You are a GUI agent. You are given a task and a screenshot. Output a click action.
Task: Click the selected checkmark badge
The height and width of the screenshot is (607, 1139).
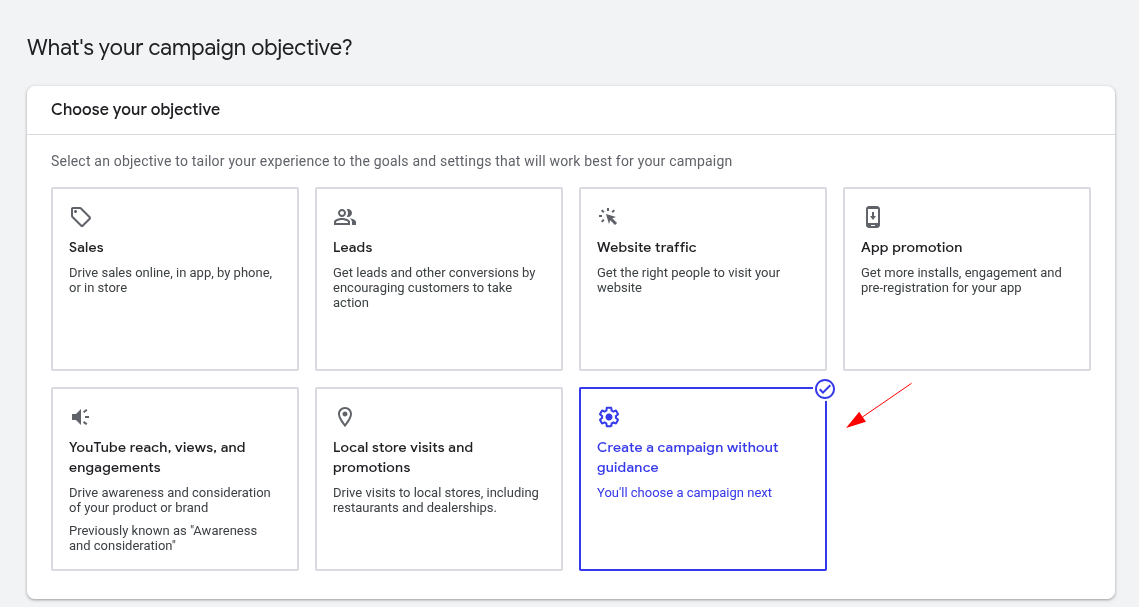[824, 389]
